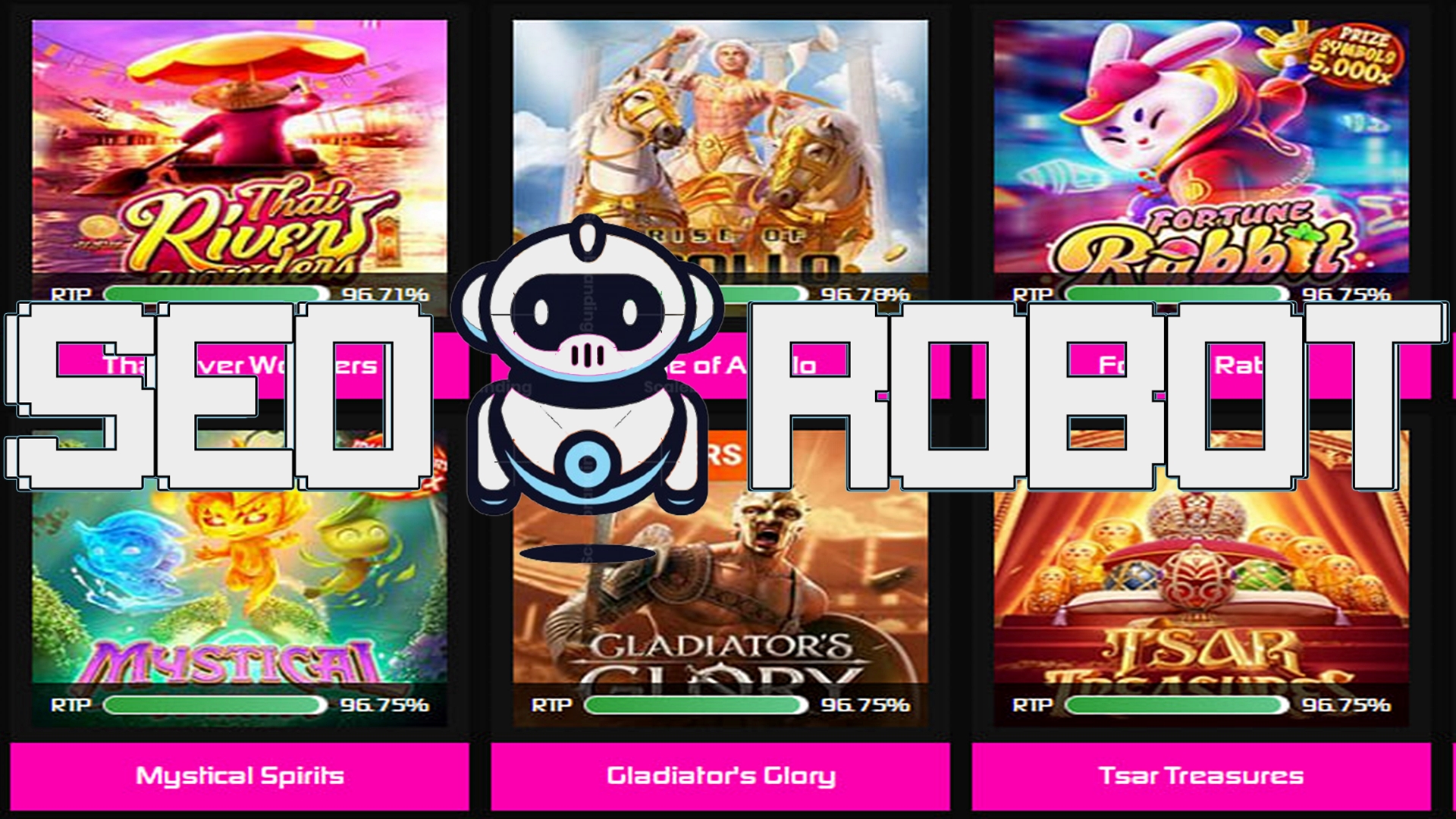Click the Fortune Rabbit pink button
The height and width of the screenshot is (819, 1456).
click(1201, 366)
